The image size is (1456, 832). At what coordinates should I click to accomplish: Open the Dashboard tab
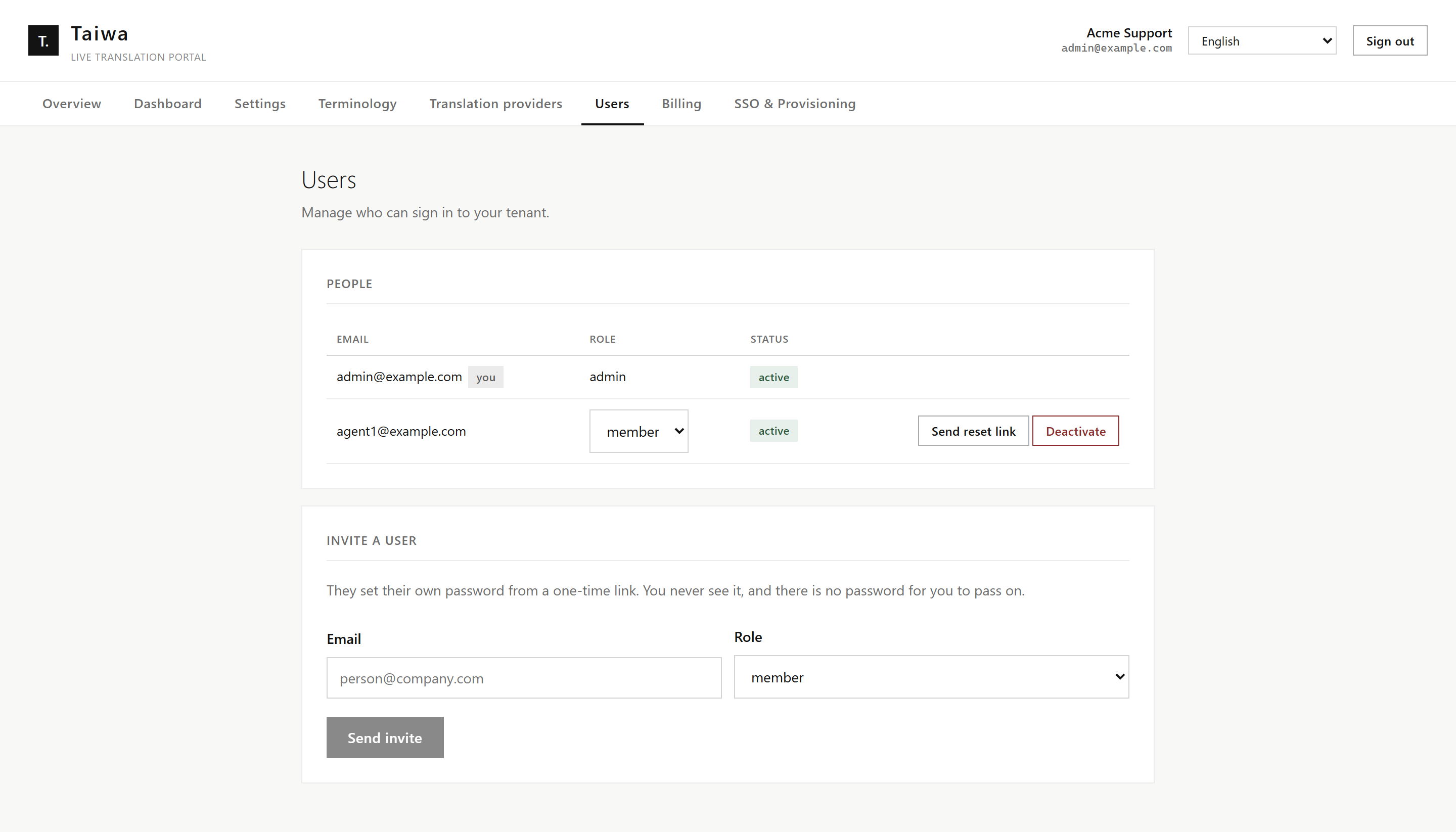click(x=167, y=104)
